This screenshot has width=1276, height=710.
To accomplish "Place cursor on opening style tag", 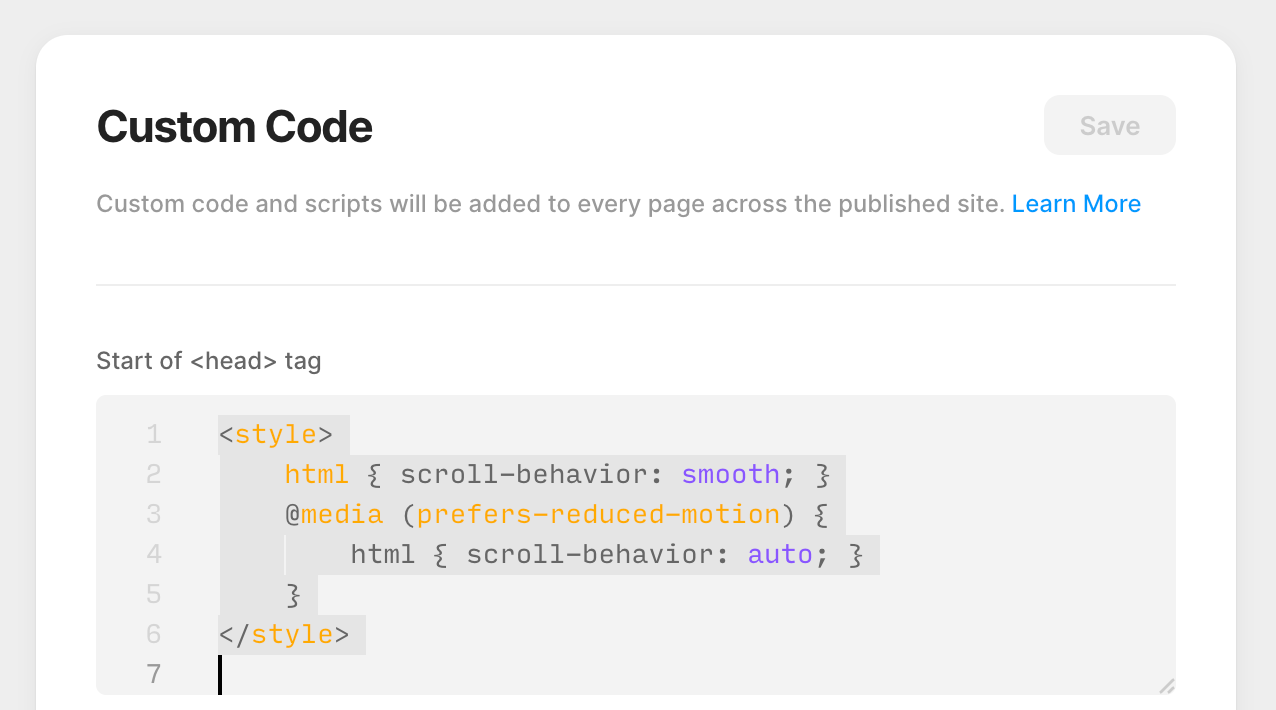I will (x=276, y=434).
